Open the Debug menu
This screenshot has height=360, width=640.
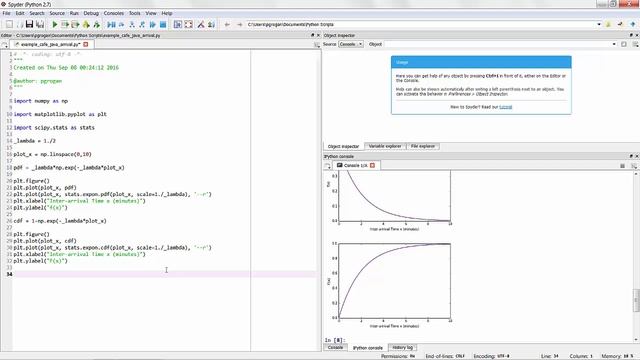pos(91,13)
